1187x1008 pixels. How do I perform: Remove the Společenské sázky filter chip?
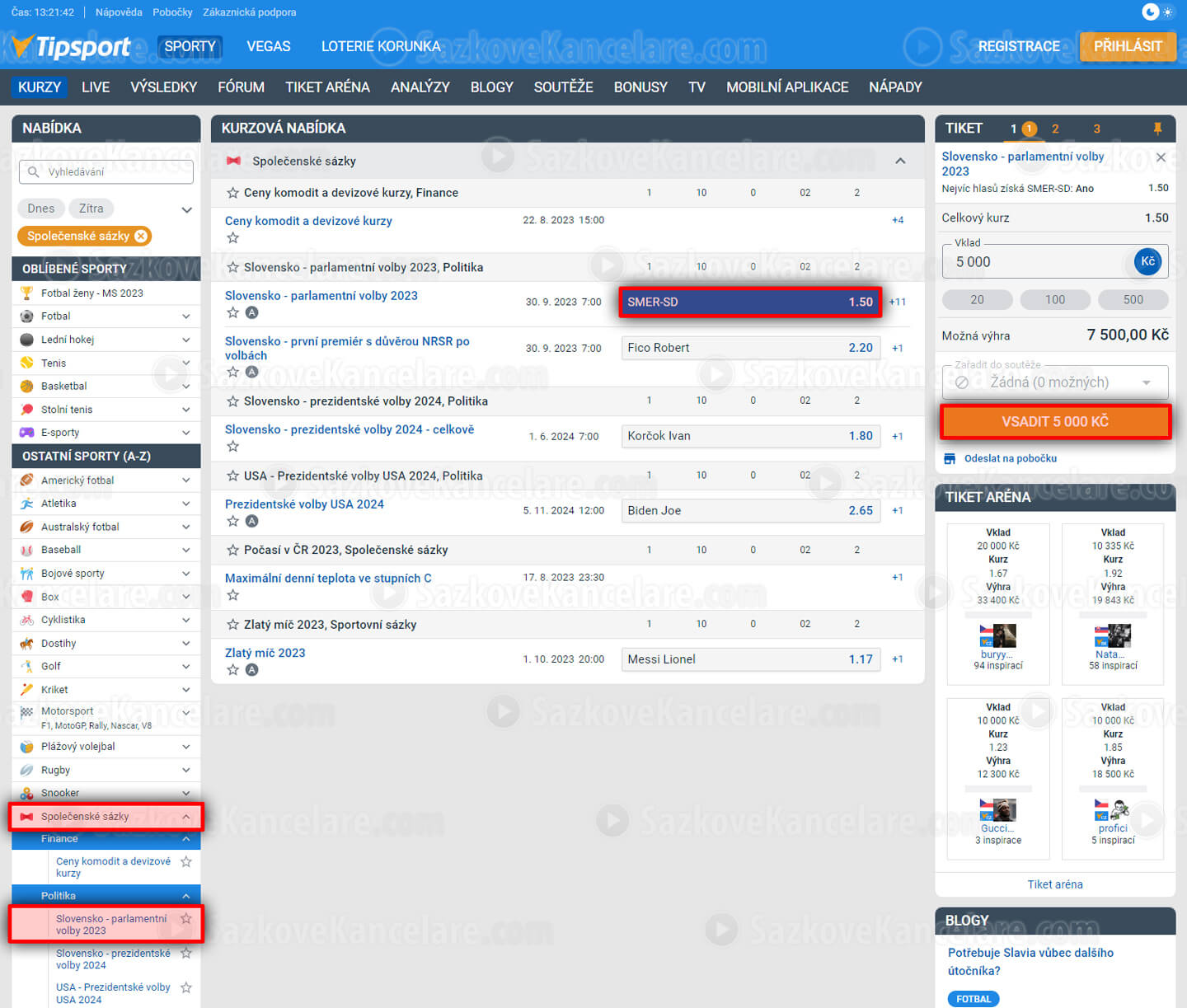pyautogui.click(x=141, y=236)
